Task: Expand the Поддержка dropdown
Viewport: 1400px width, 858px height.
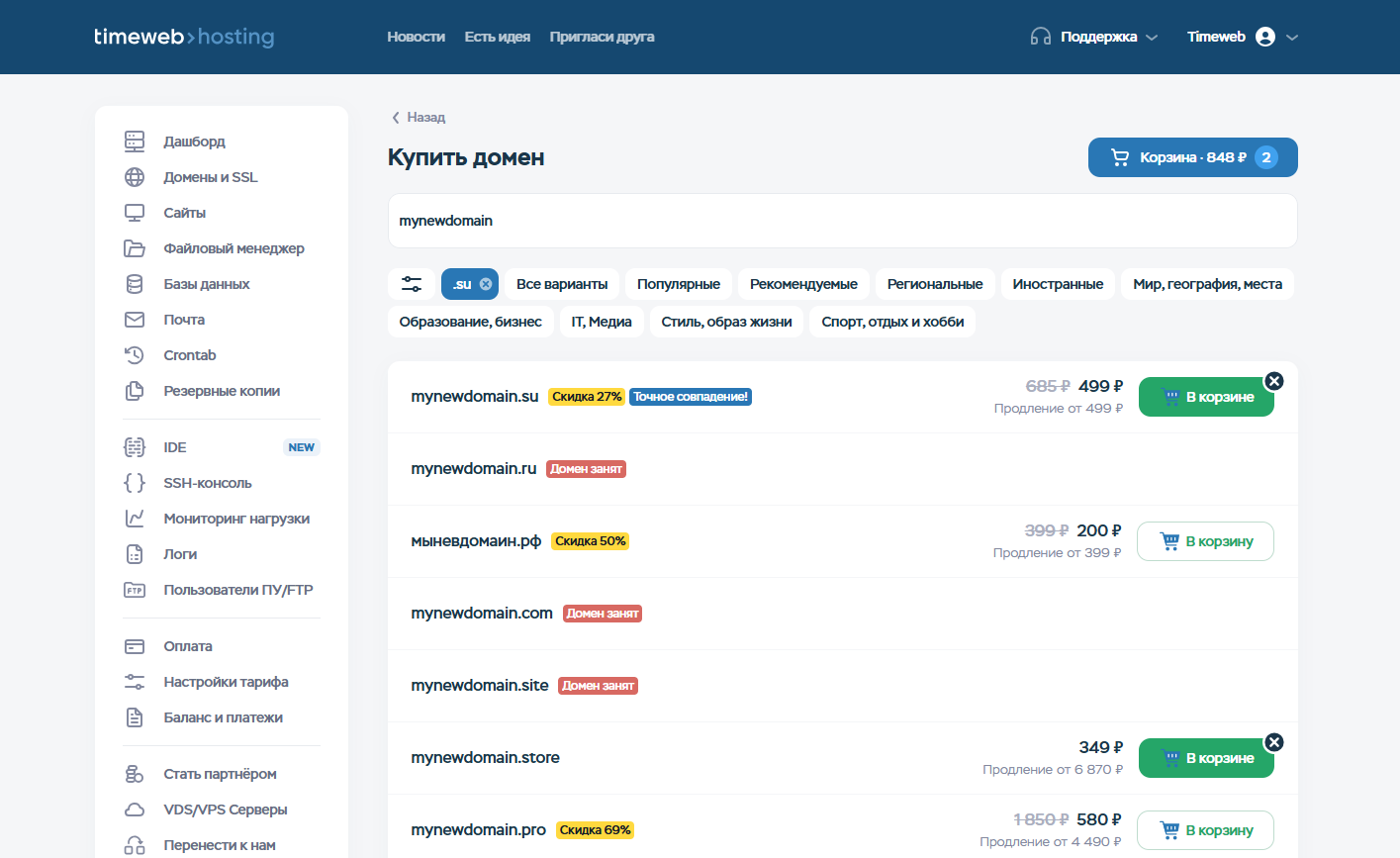Action: tap(1094, 37)
